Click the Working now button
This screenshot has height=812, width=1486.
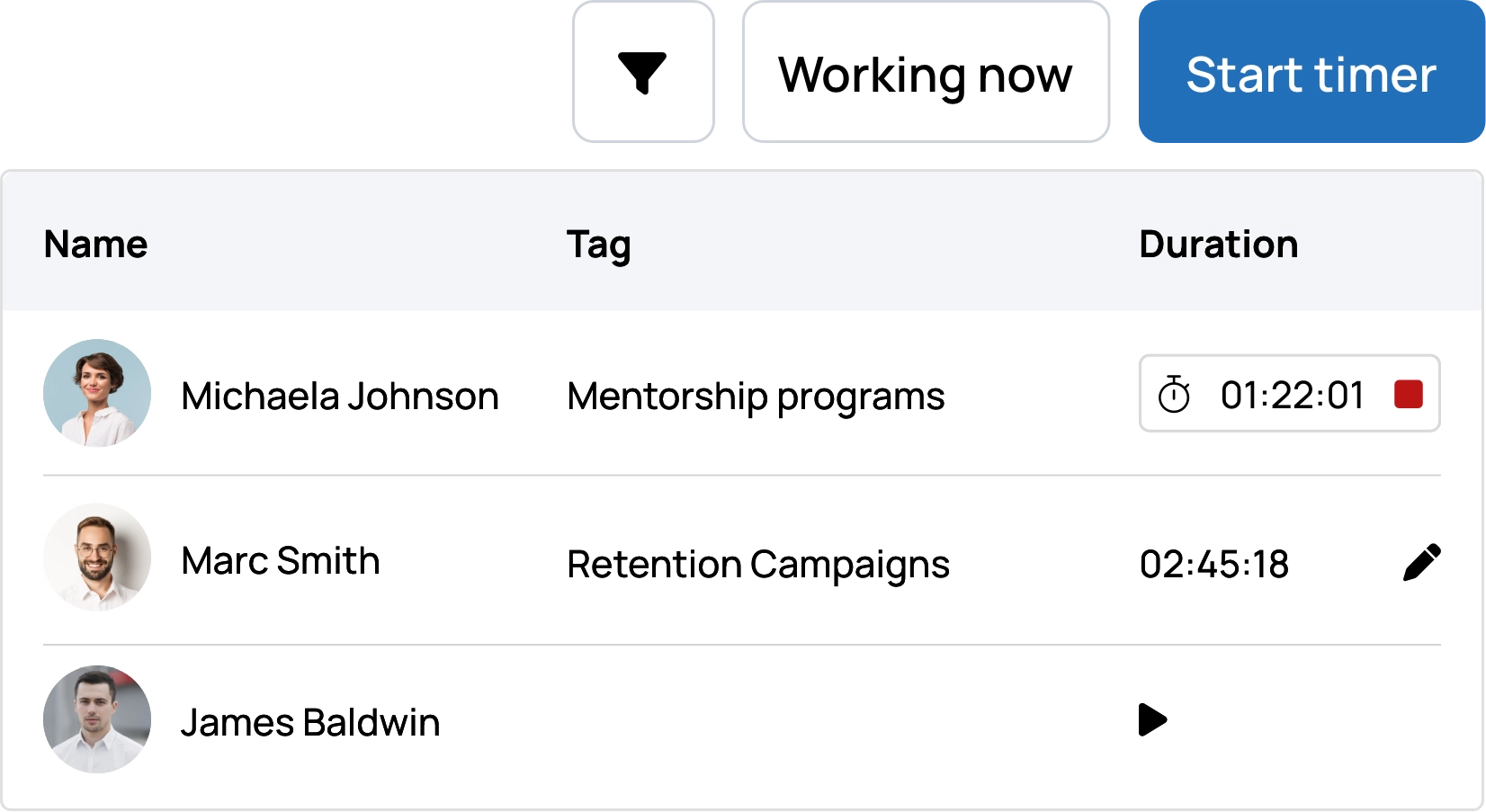(x=926, y=72)
